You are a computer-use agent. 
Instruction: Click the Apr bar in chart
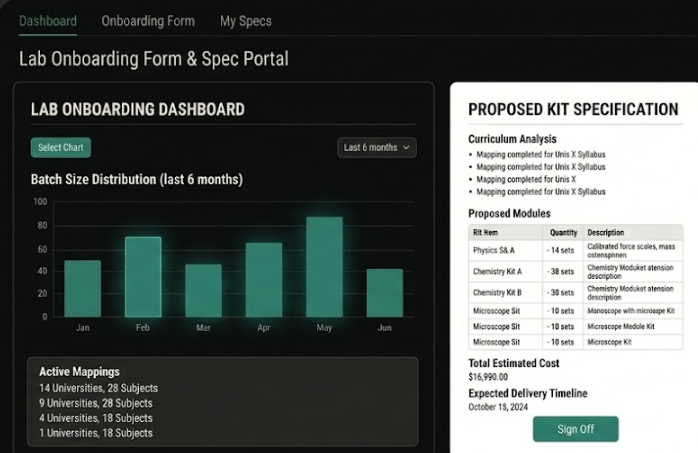264,280
